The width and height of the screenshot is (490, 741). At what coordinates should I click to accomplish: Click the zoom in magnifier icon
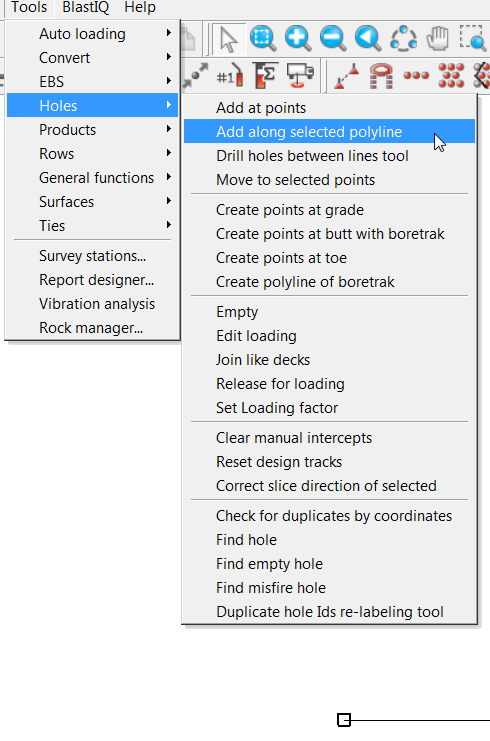tap(298, 38)
